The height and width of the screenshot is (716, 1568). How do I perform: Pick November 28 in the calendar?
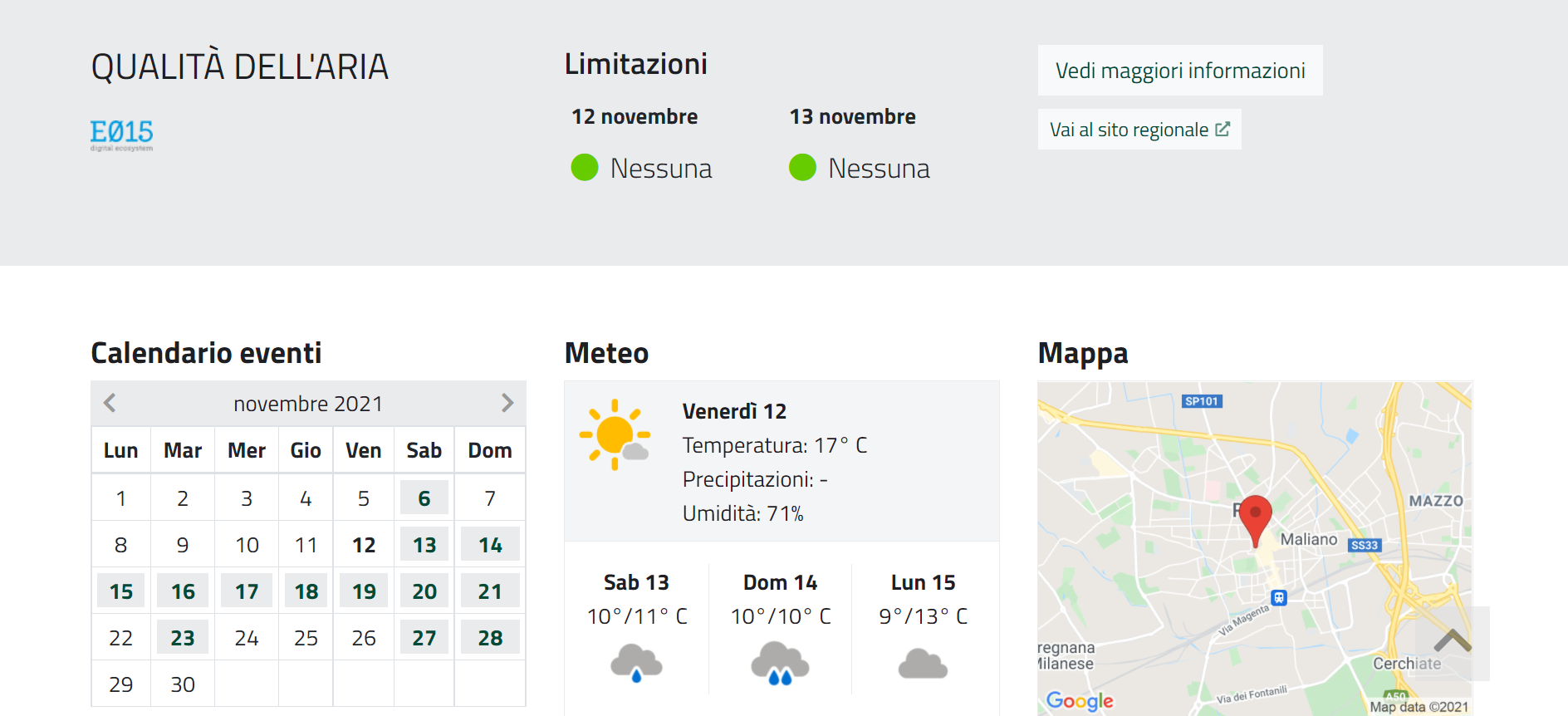click(x=490, y=638)
